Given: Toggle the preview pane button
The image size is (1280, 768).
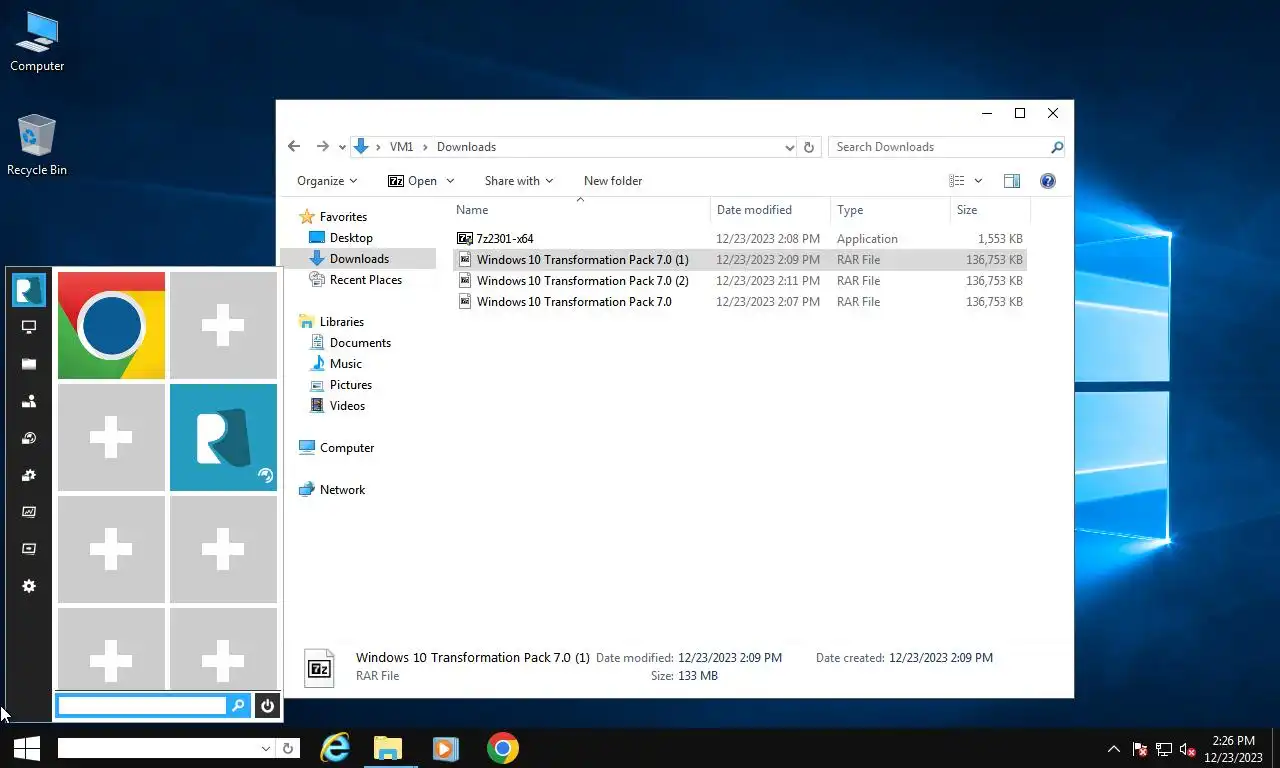Looking at the screenshot, I should (x=1012, y=181).
